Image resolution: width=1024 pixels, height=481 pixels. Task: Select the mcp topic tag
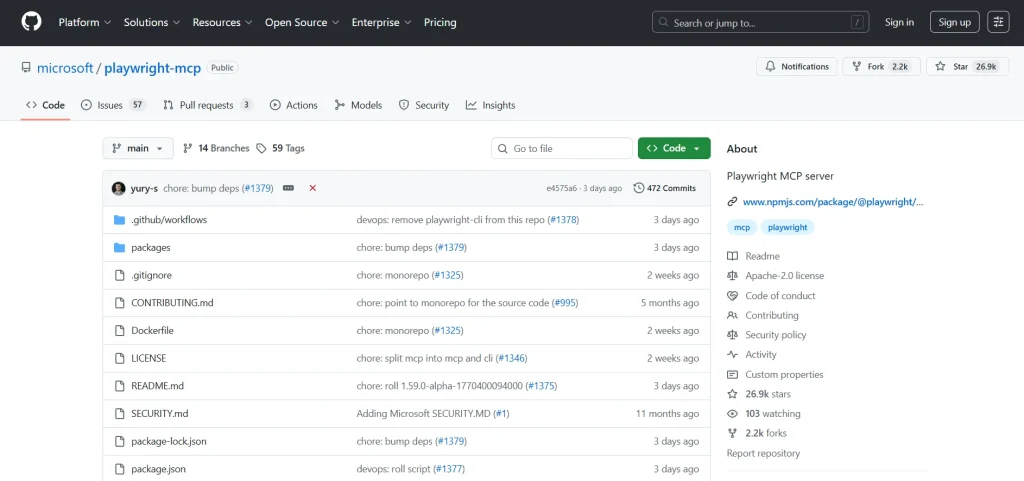click(742, 228)
